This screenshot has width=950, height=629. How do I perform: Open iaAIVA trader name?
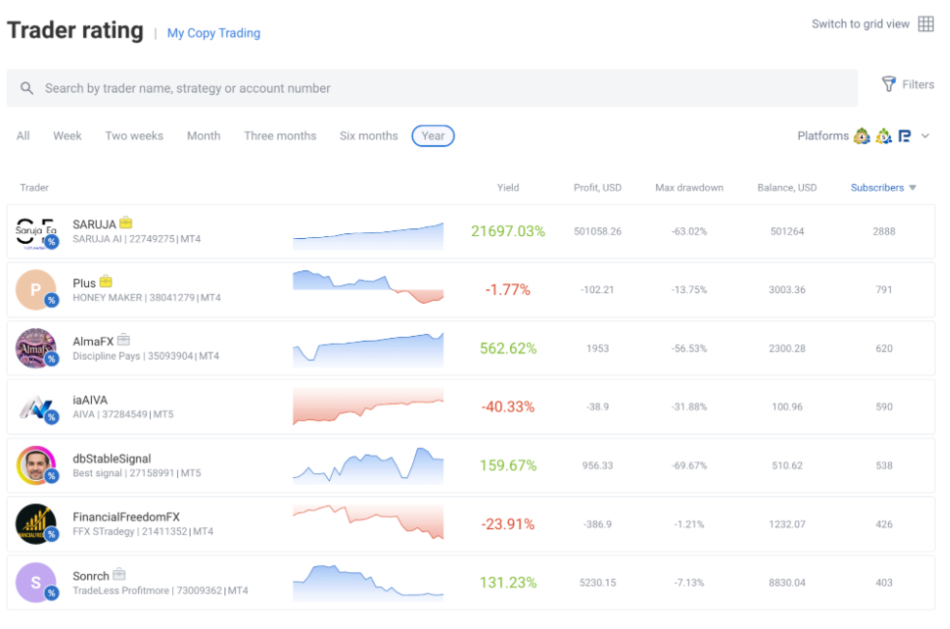[x=90, y=400]
